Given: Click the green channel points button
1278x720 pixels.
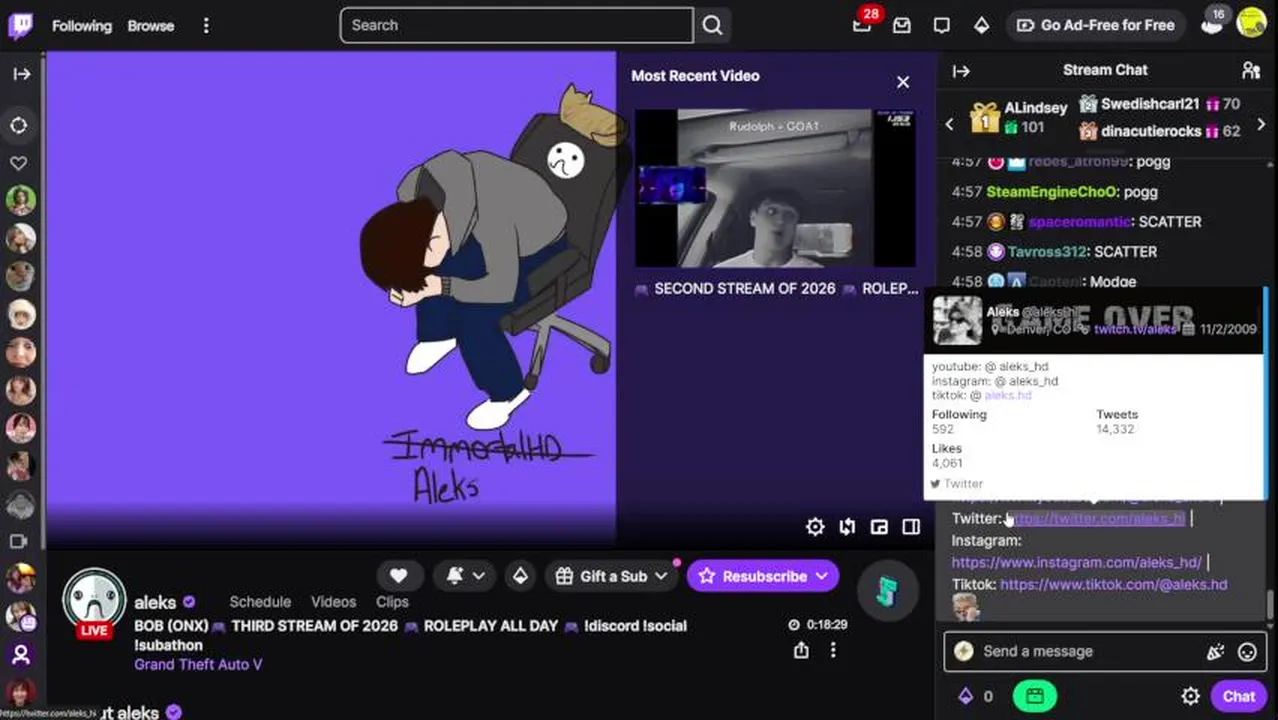Looking at the screenshot, I should coord(1035,696).
